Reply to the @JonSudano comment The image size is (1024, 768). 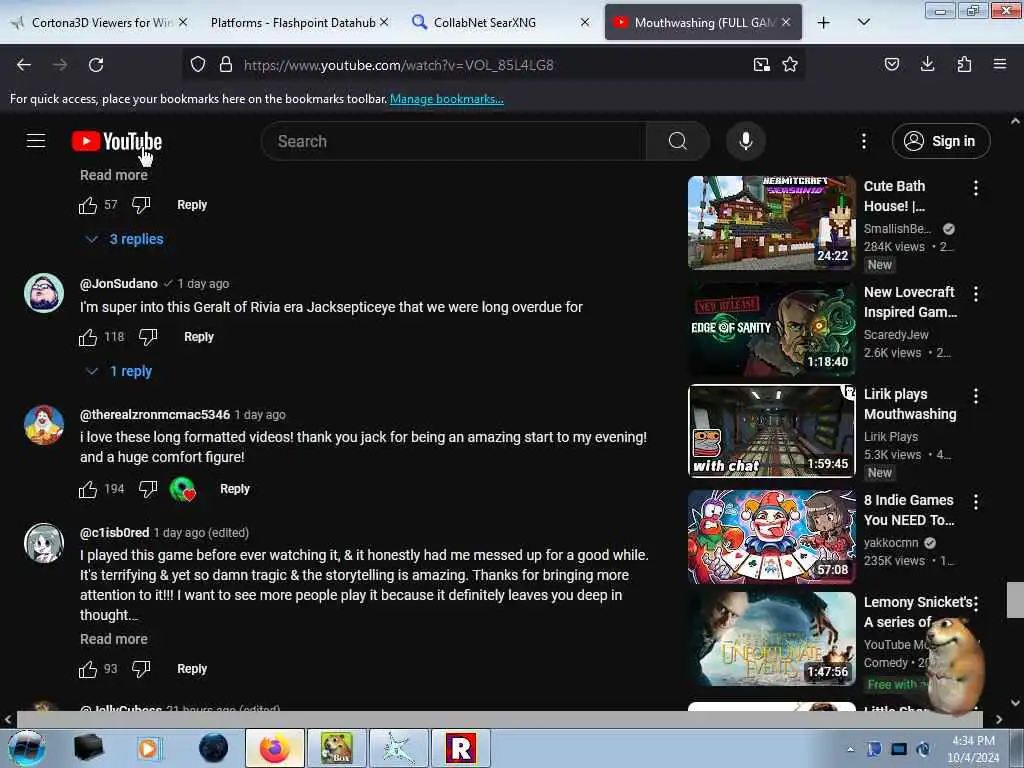(x=199, y=337)
